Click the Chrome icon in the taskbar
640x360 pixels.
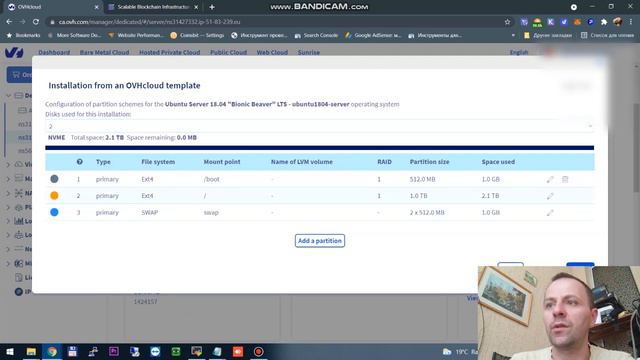[52, 351]
